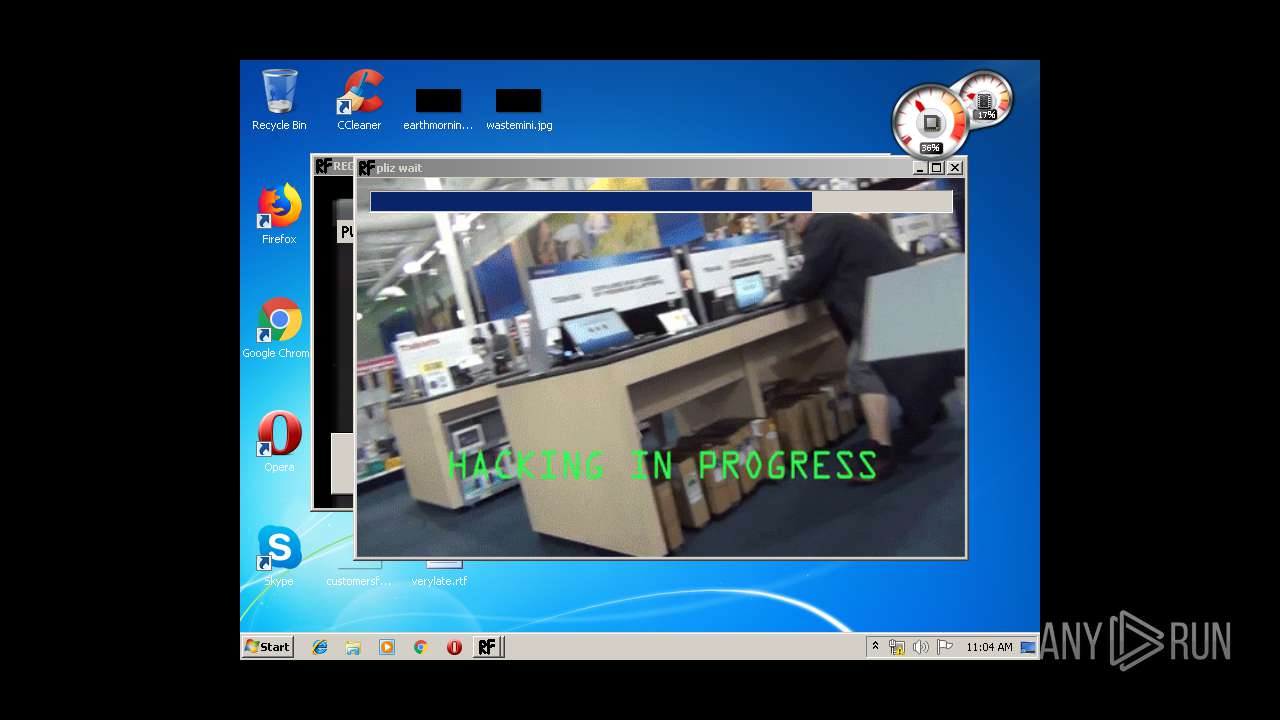Click the Opera icon in the taskbar

coord(454,647)
